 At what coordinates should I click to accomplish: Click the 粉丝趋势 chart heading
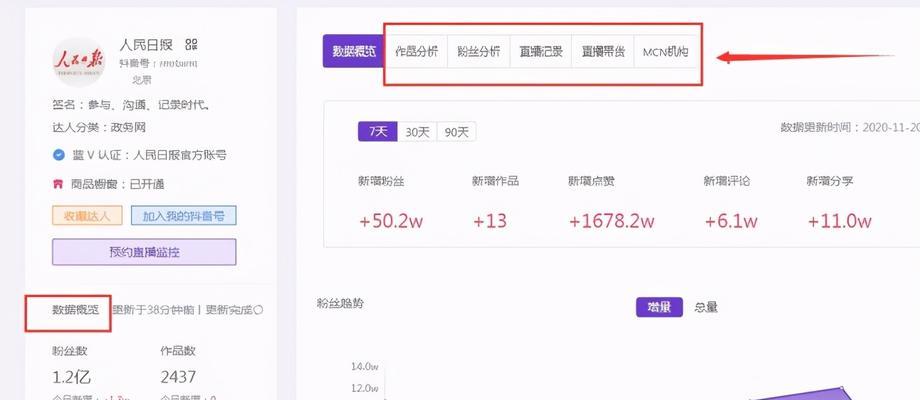coord(340,304)
